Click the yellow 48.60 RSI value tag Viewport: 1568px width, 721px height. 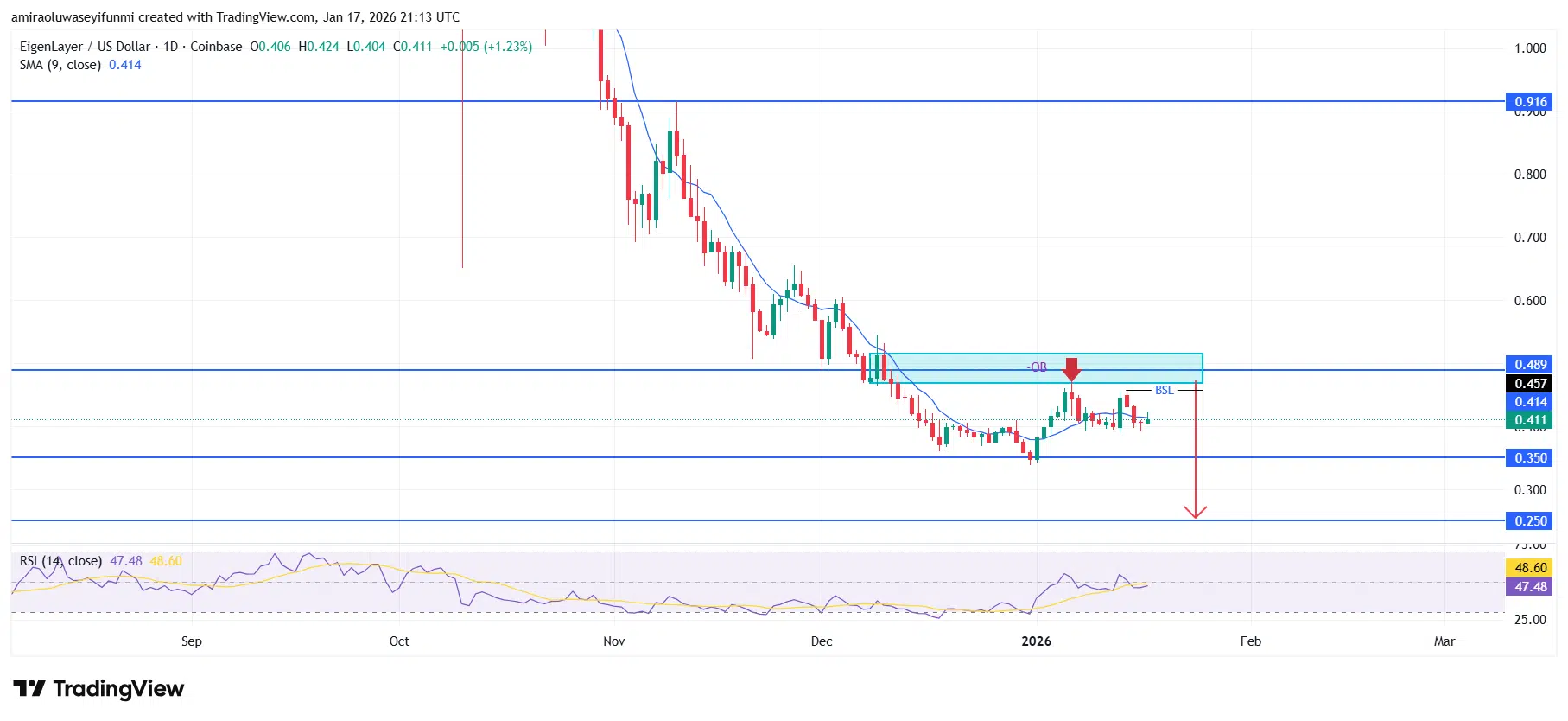[x=1529, y=568]
